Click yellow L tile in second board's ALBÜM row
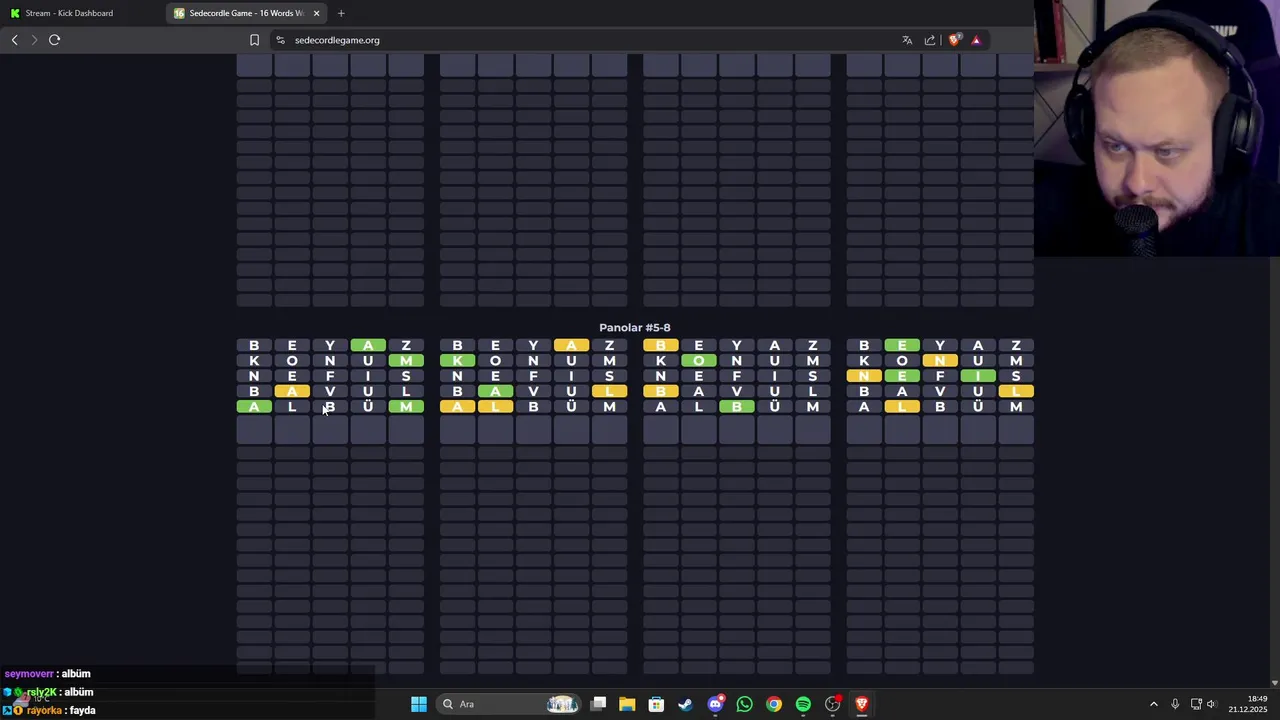Viewport: 1280px width, 720px height. click(495, 406)
